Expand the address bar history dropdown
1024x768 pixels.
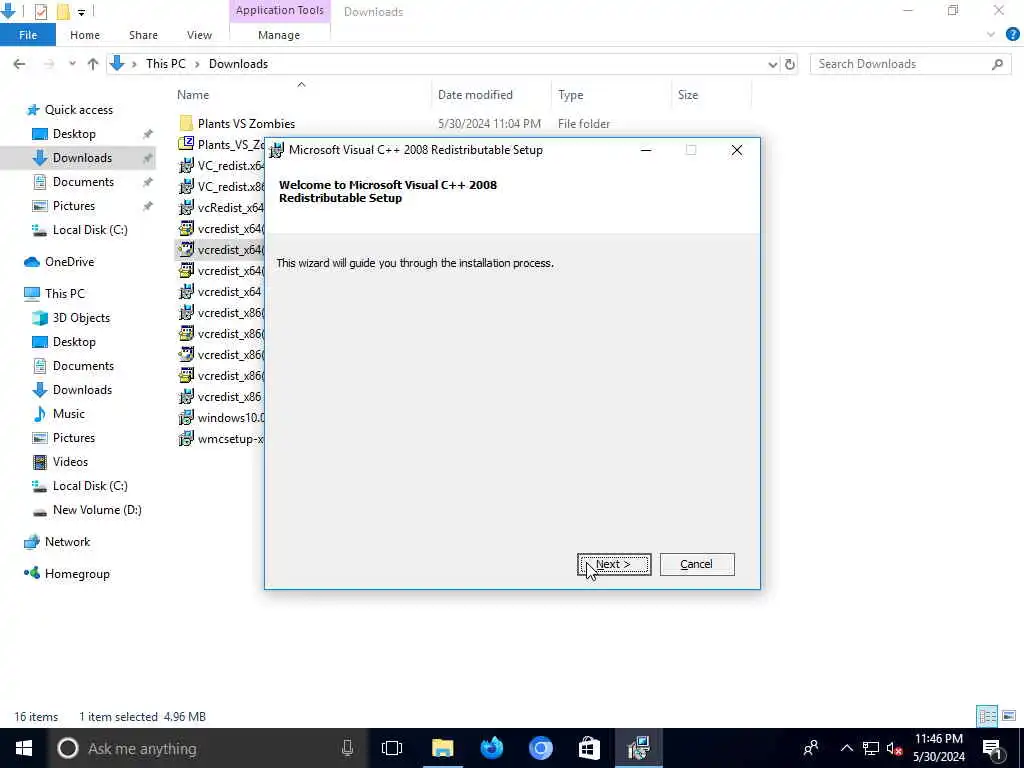(x=773, y=64)
